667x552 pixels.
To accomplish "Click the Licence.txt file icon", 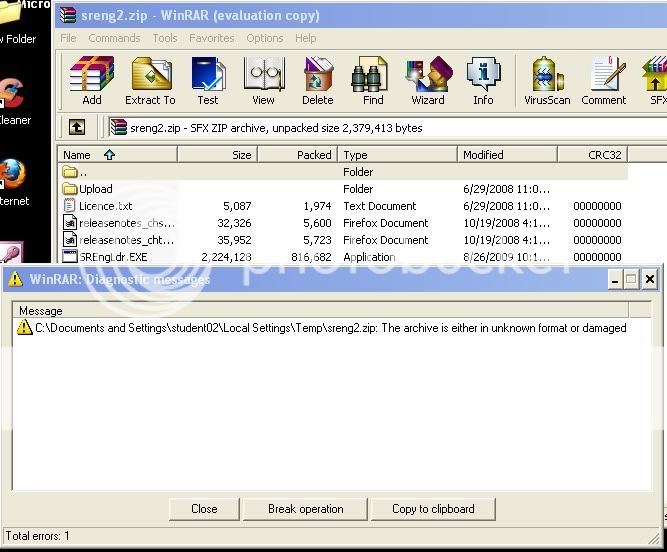I will (x=69, y=205).
